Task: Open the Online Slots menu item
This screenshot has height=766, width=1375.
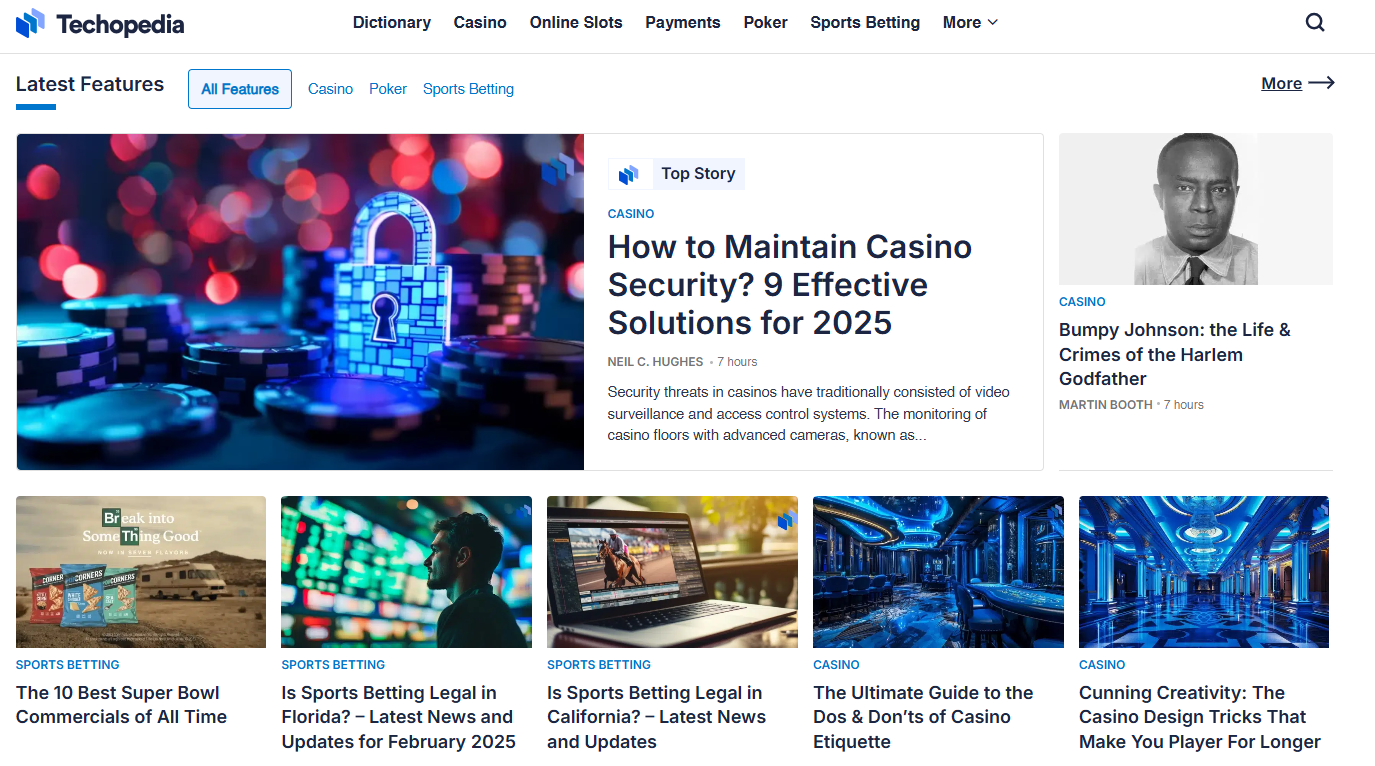Action: pyautogui.click(x=576, y=22)
